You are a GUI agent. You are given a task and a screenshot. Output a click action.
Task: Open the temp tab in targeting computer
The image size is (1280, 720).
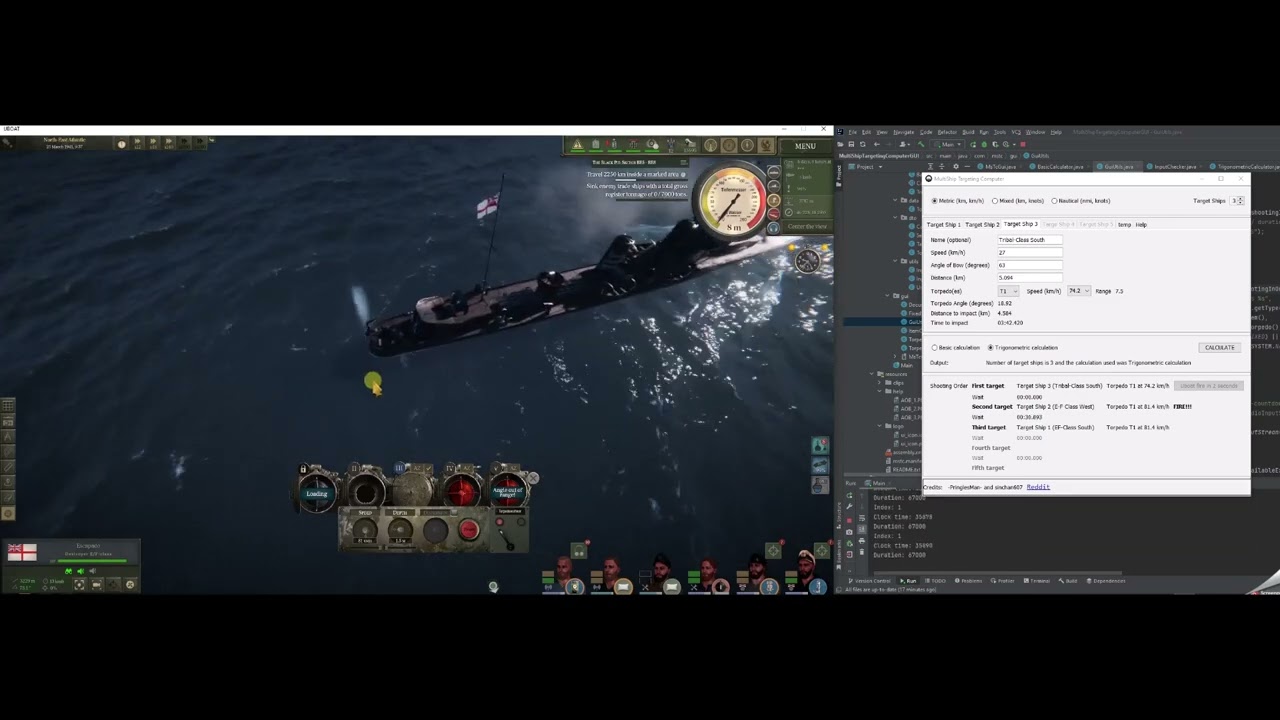(x=1124, y=225)
